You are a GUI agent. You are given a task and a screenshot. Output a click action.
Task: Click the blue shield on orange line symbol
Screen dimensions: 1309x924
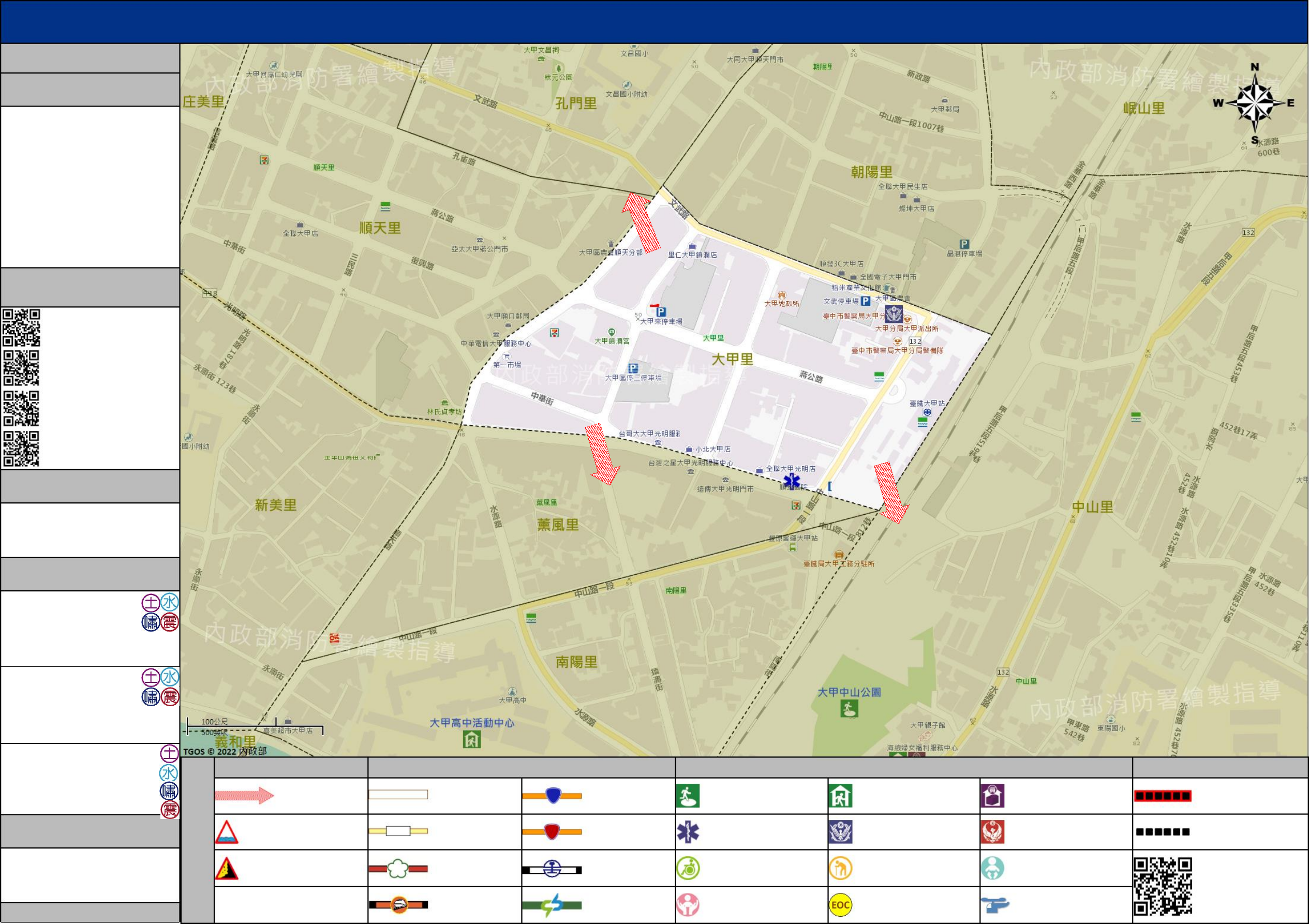[552, 796]
